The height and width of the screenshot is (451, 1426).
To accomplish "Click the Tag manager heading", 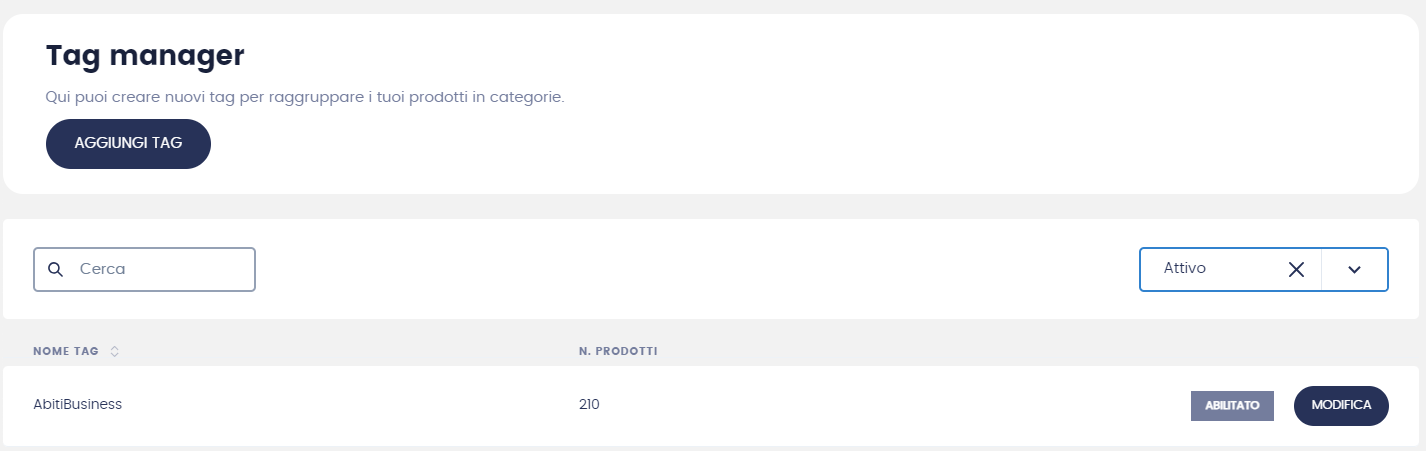I will [x=145, y=55].
